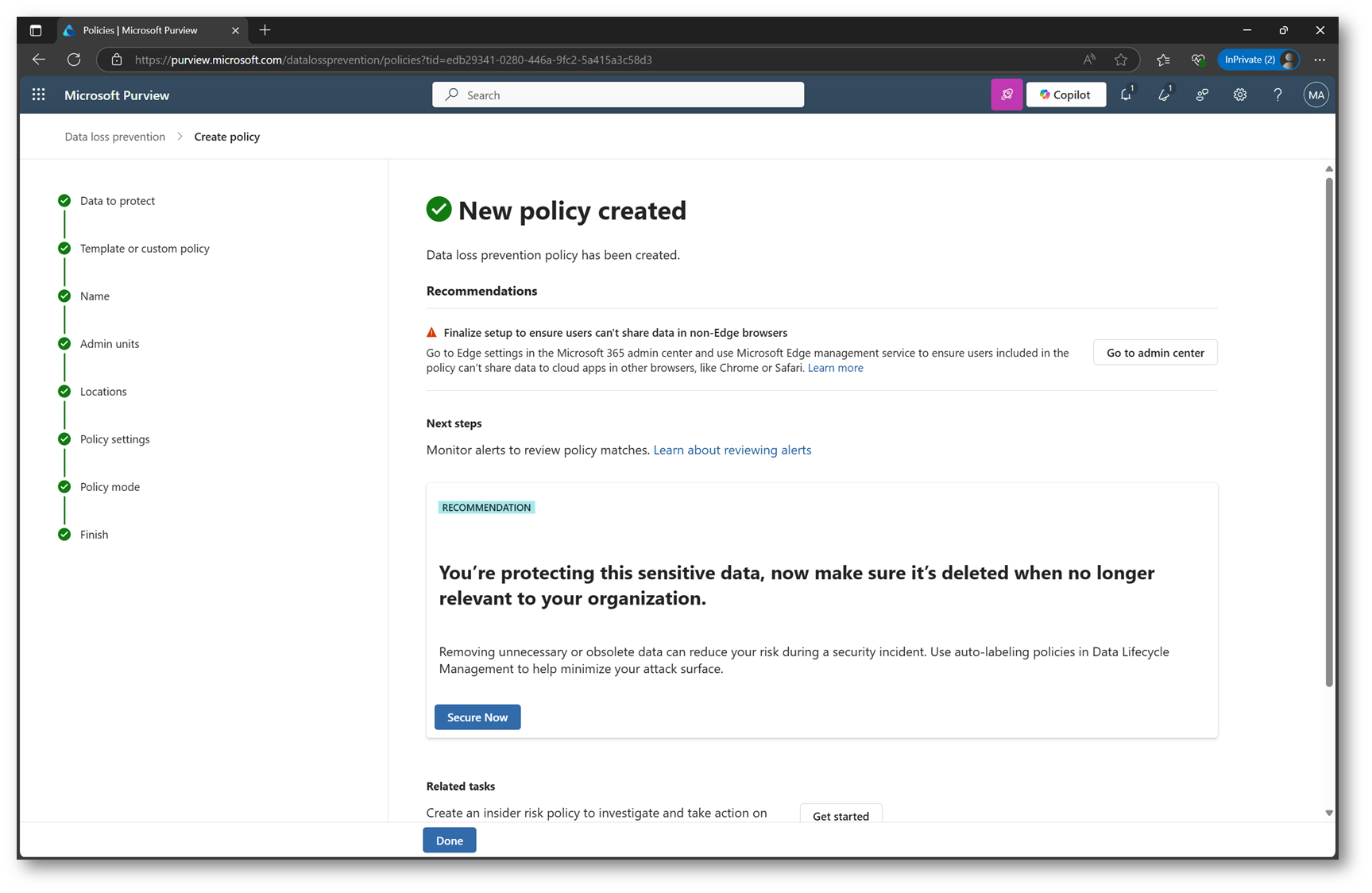The width and height of the screenshot is (1372, 893).
Task: Refresh the Purview page
Action: (x=74, y=60)
